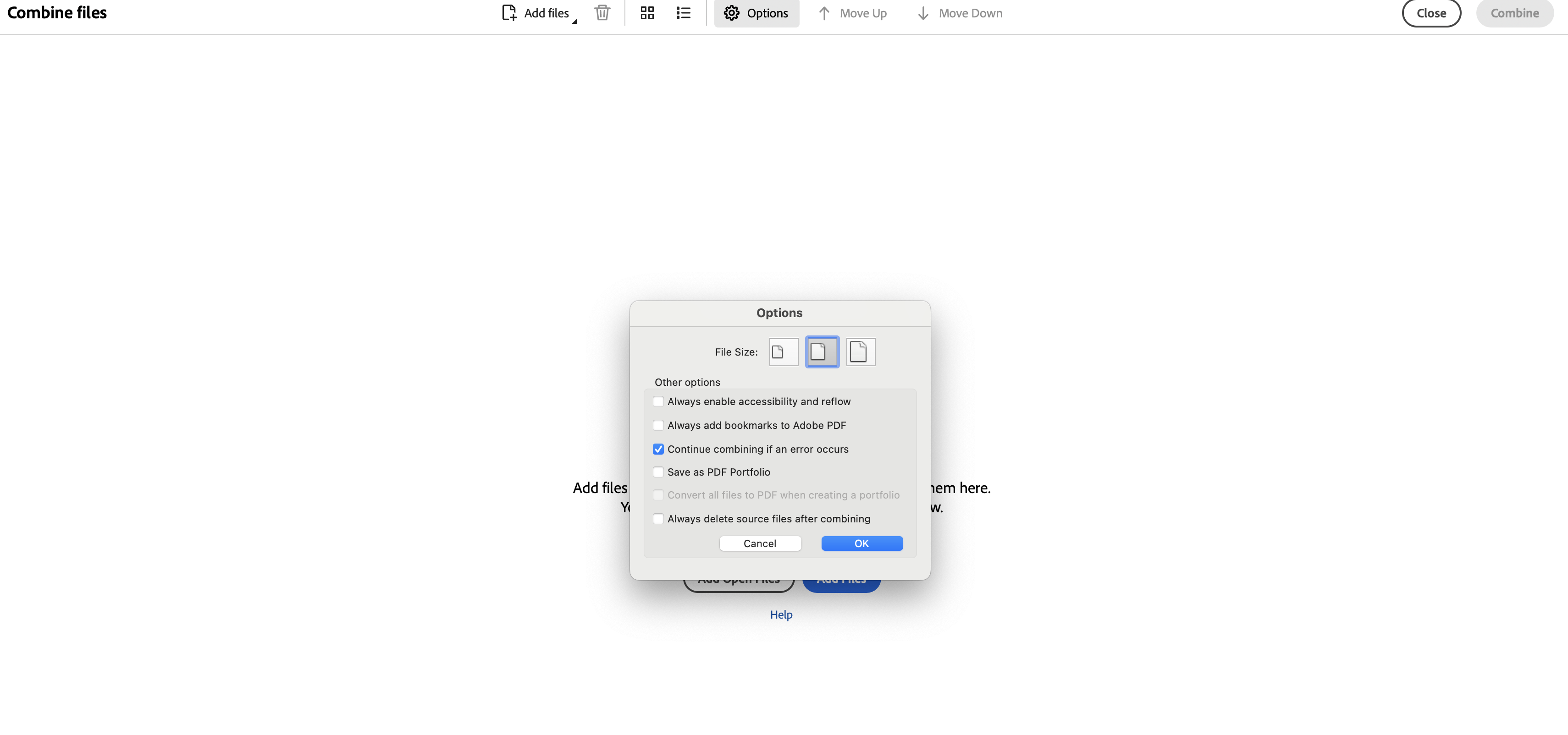Viewport: 1568px width, 735px height.
Task: Select the default medium File Size option
Action: (822, 351)
